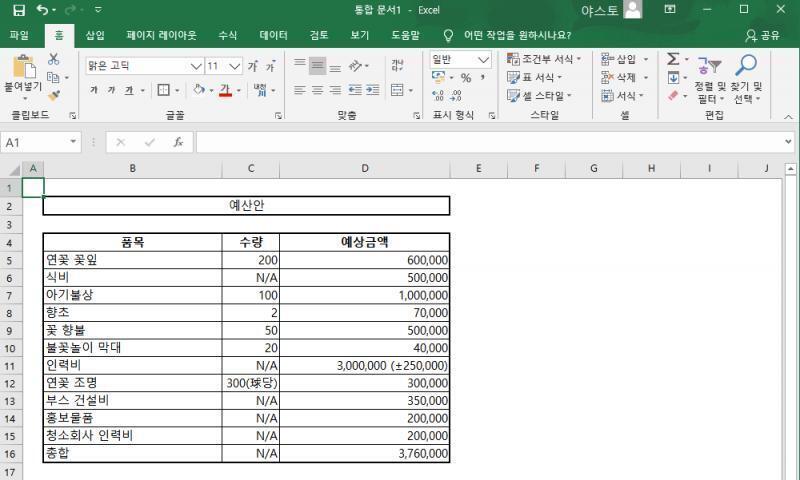This screenshot has height=480, width=800.
Task: Toggle italic formatting
Action: [x=111, y=90]
